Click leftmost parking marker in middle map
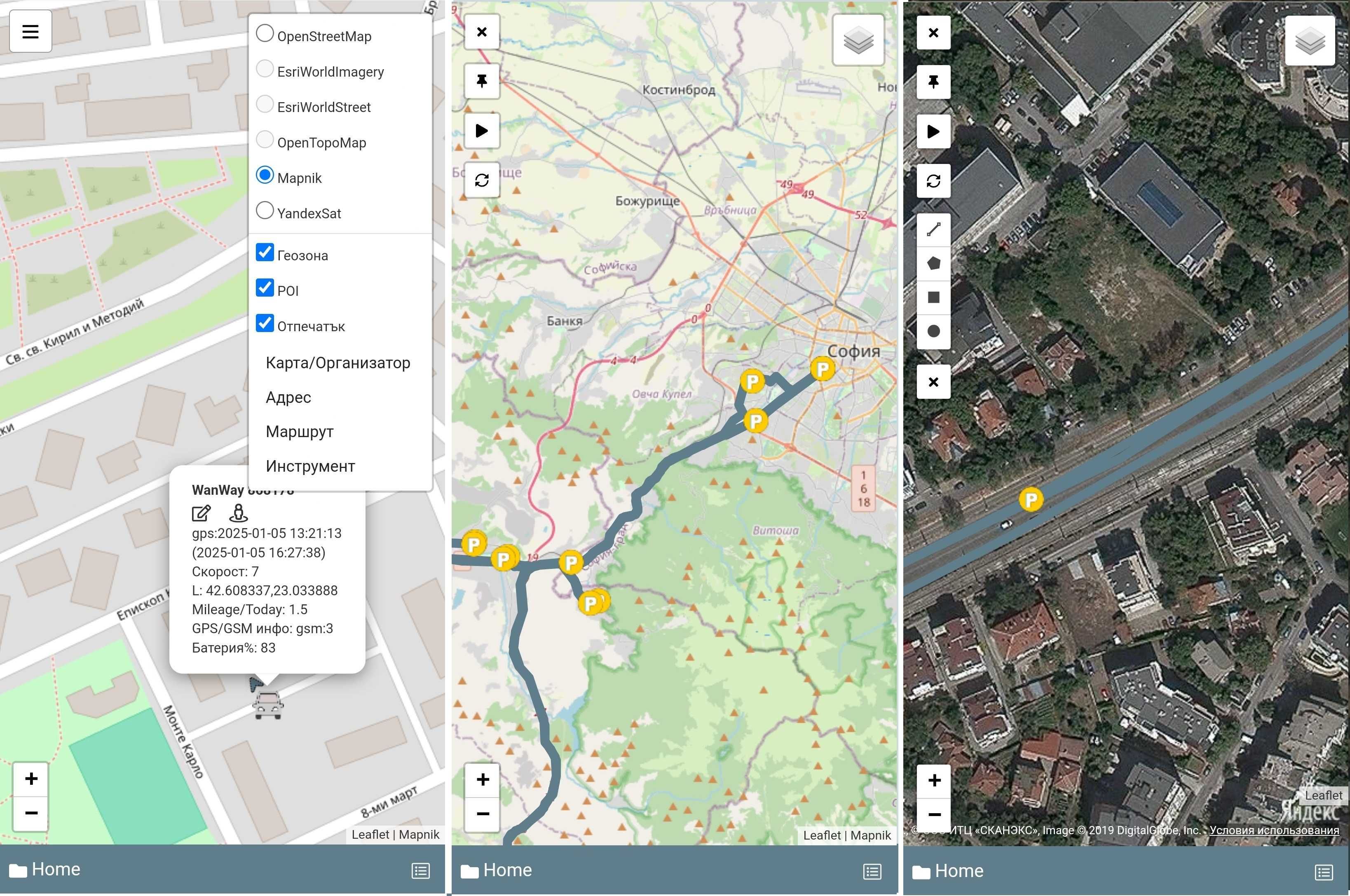1350x896 pixels. pos(474,543)
